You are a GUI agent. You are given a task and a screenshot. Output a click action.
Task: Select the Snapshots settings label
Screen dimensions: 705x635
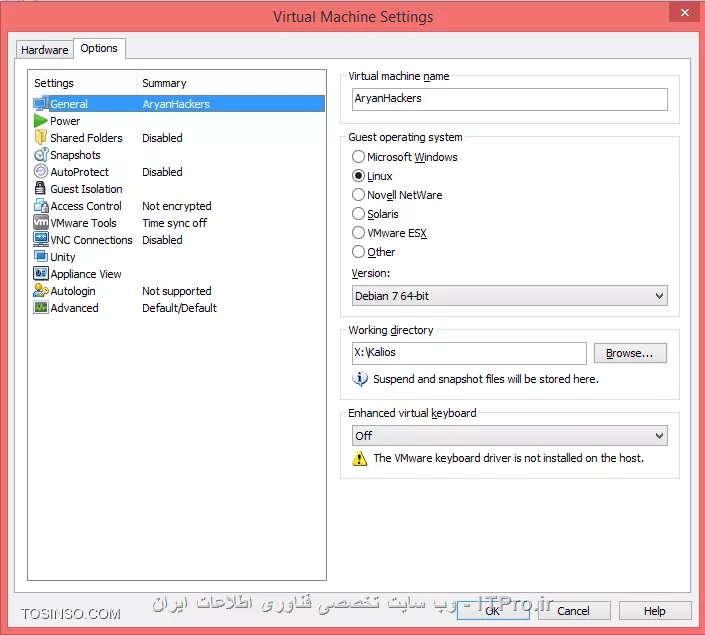coord(75,155)
